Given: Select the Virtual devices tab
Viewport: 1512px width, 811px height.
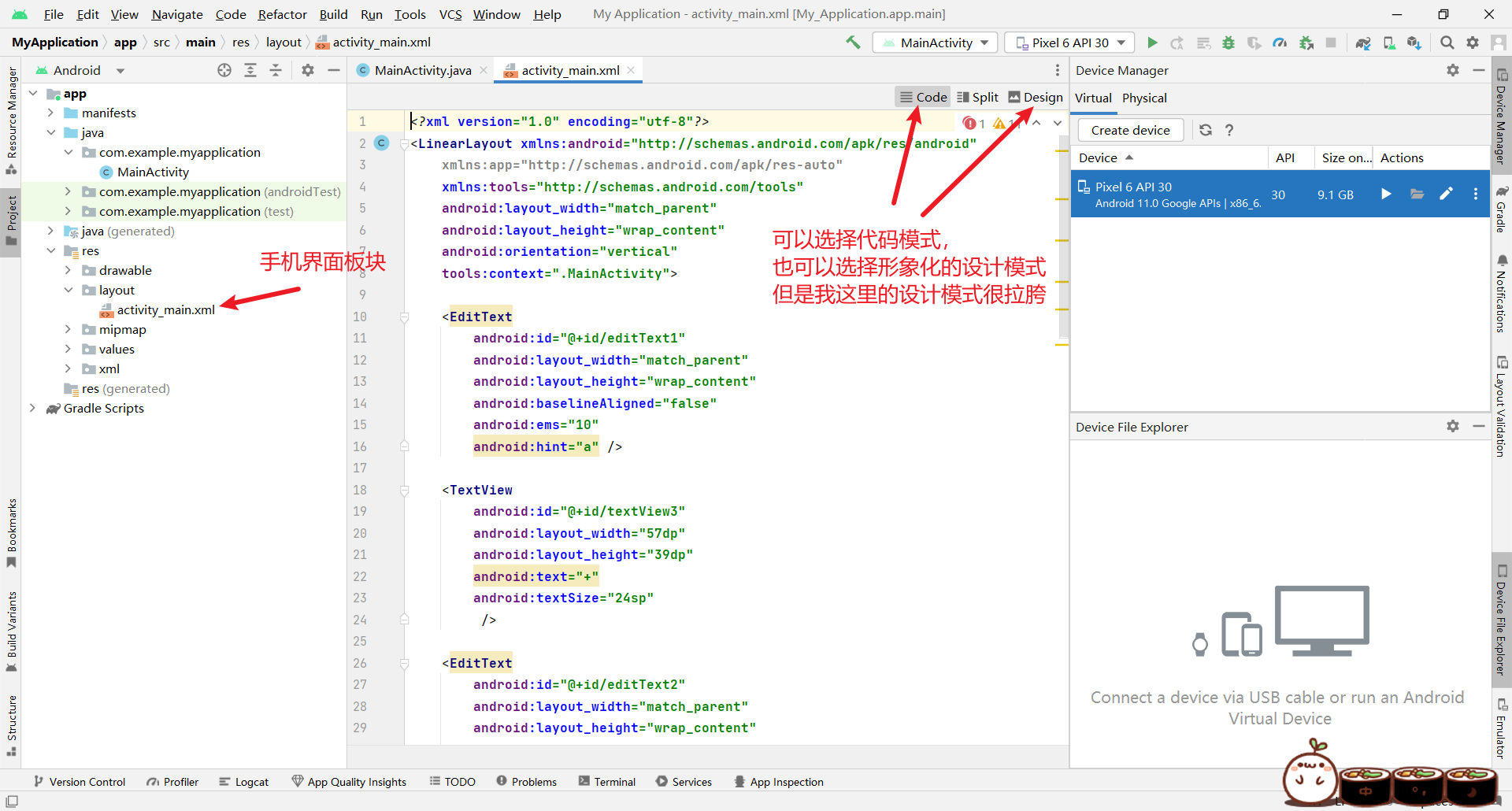Looking at the screenshot, I should (x=1093, y=98).
